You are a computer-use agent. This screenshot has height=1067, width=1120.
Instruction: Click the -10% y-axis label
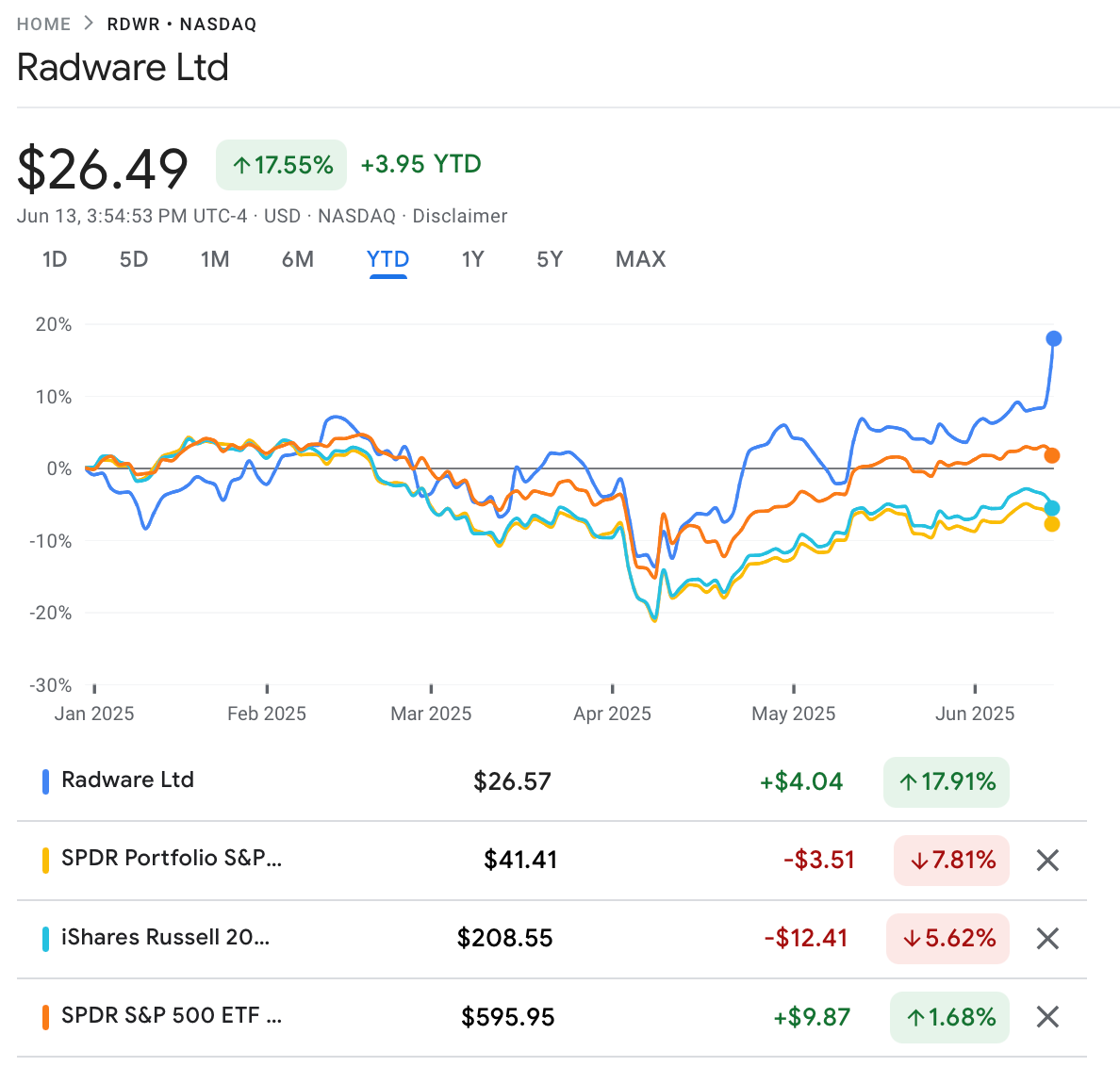coord(51,541)
